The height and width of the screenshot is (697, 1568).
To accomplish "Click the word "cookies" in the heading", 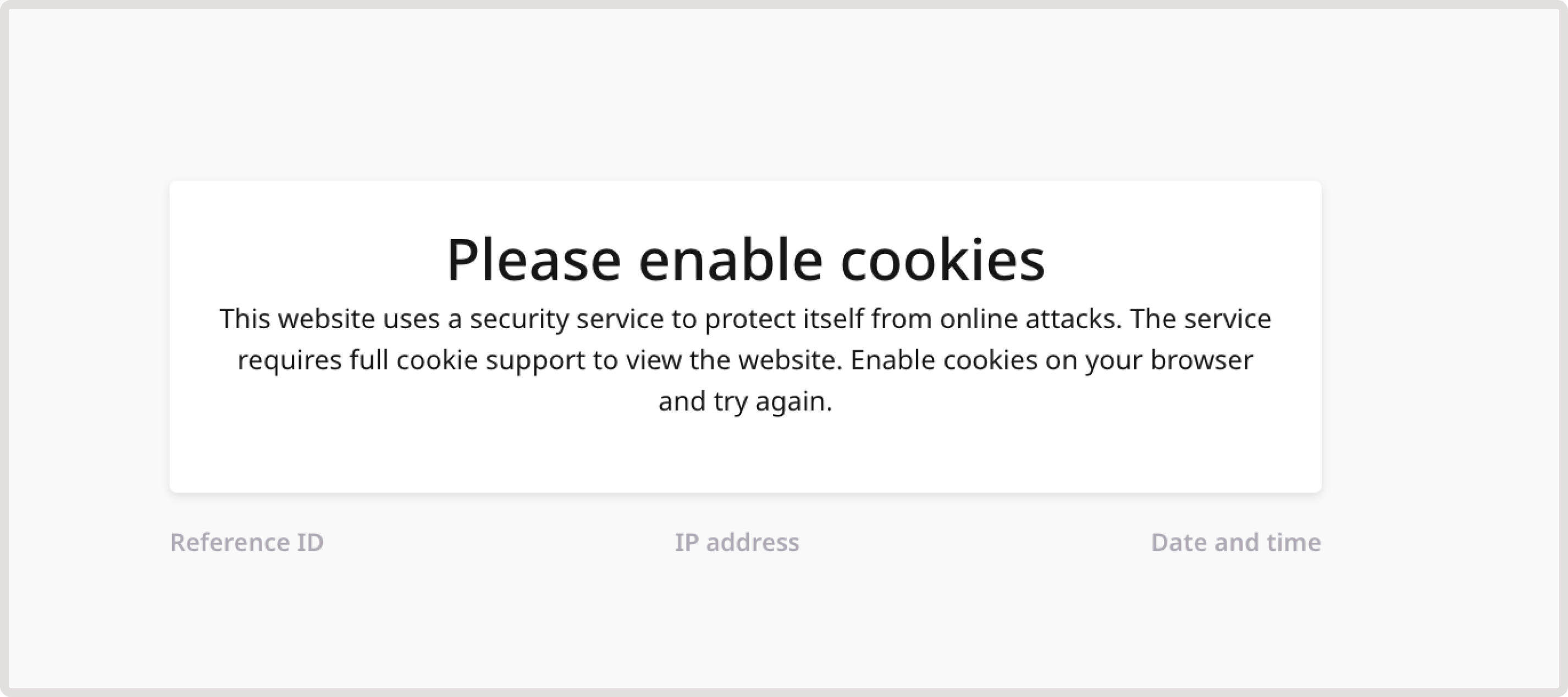I will [942, 261].
